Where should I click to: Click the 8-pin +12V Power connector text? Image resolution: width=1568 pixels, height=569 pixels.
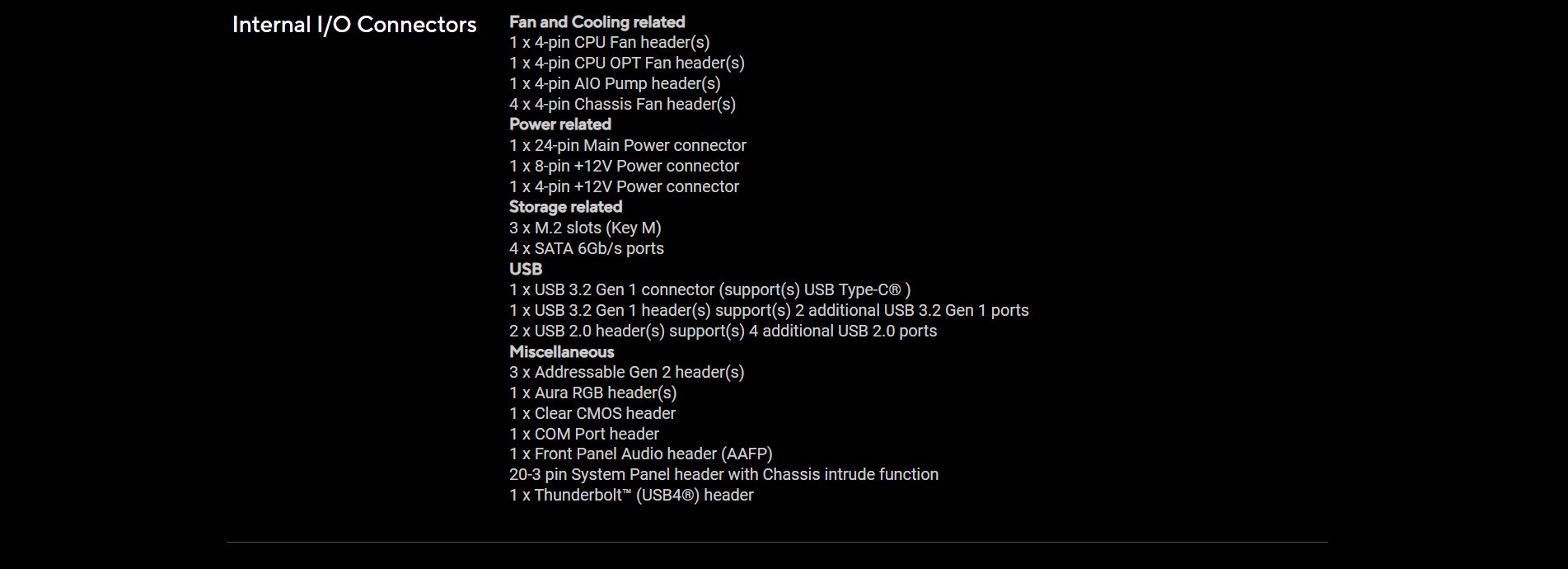[x=625, y=167]
